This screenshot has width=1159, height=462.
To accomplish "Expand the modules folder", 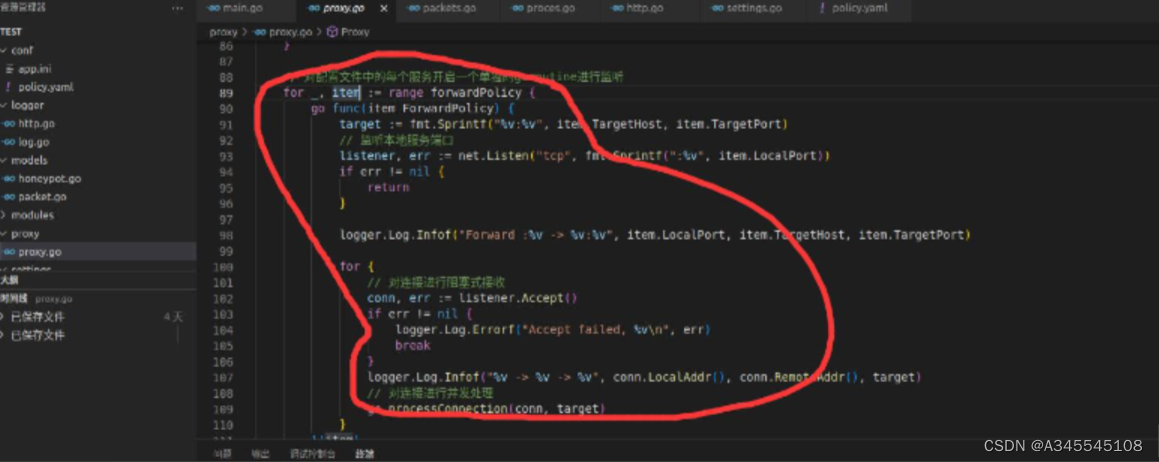I will (32, 215).
